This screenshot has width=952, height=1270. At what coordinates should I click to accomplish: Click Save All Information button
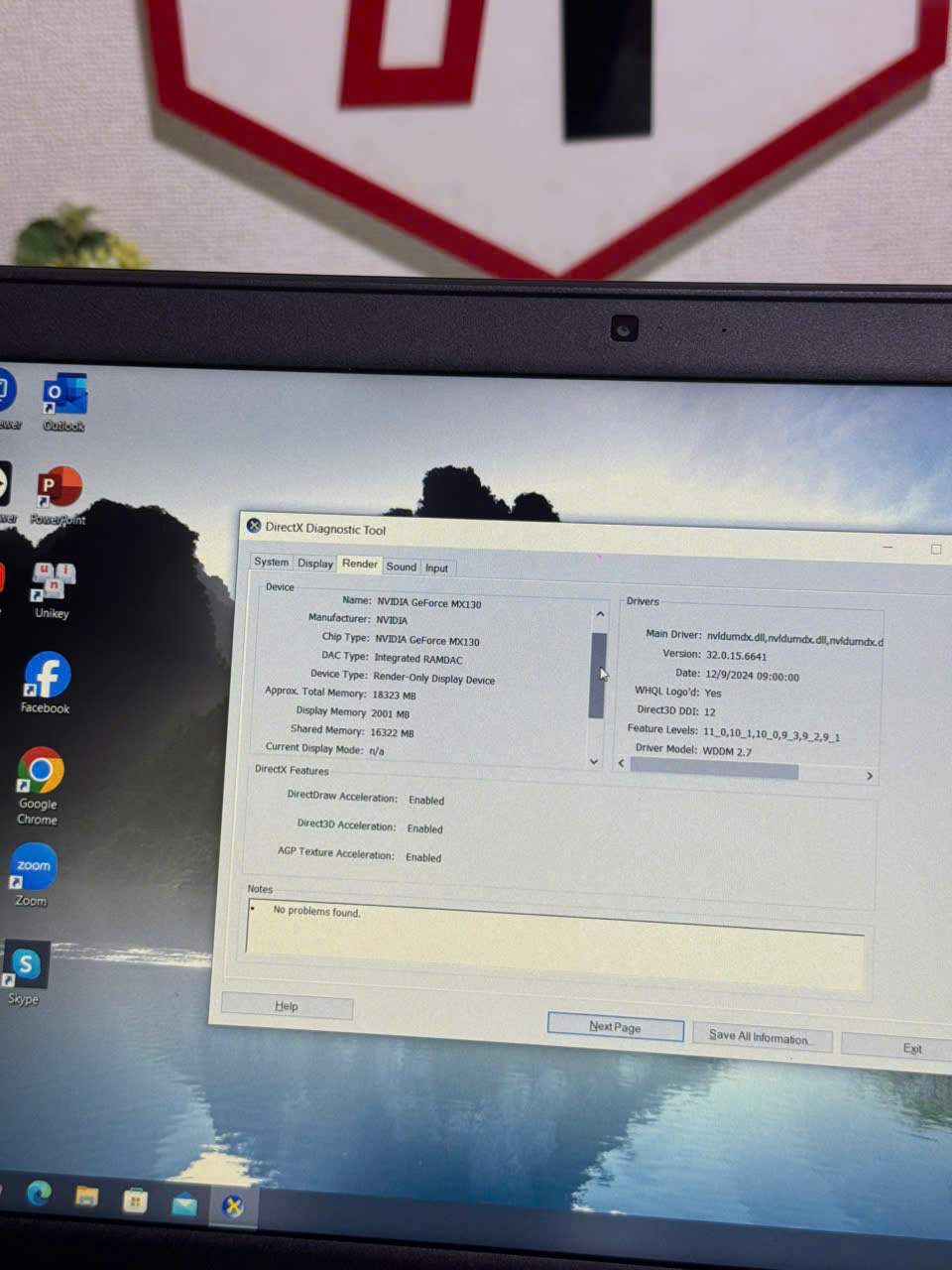pyautogui.click(x=760, y=1037)
